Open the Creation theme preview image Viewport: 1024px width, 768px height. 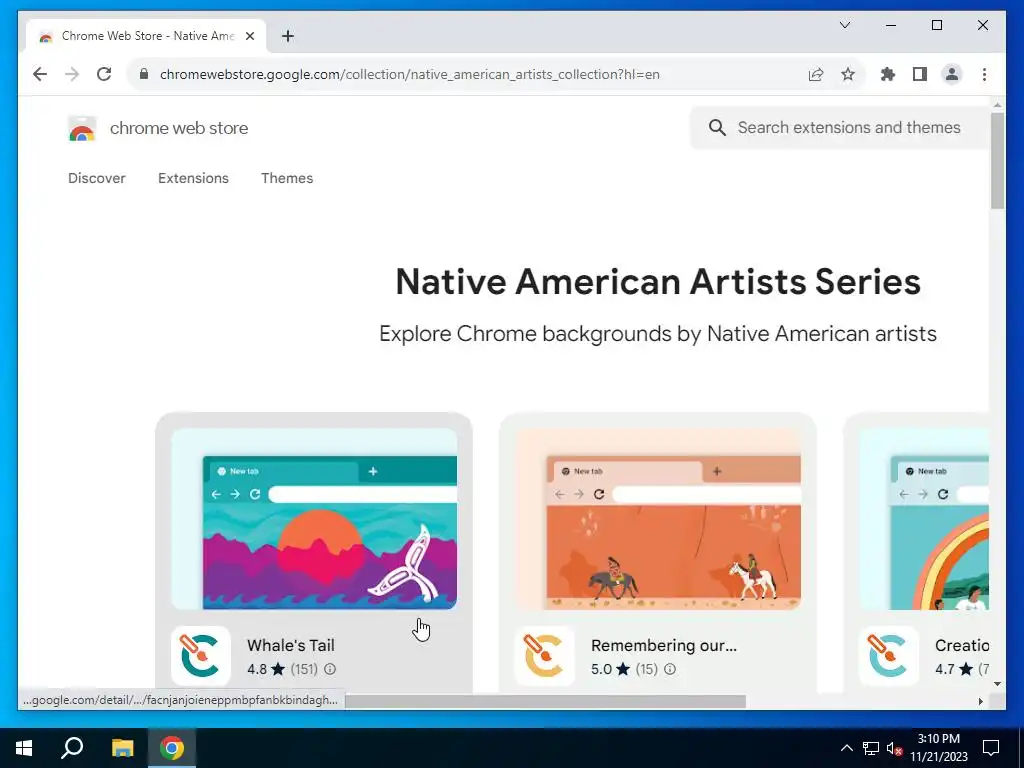924,519
